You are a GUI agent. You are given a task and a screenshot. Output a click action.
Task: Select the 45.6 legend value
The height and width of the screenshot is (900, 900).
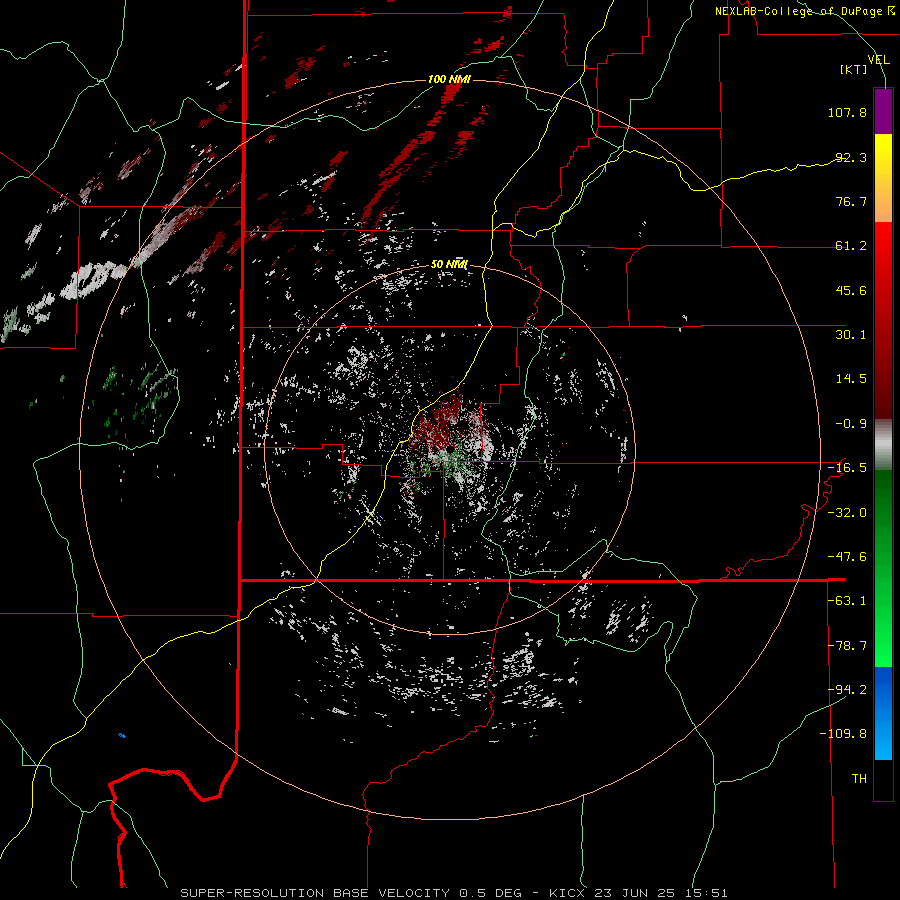[851, 290]
